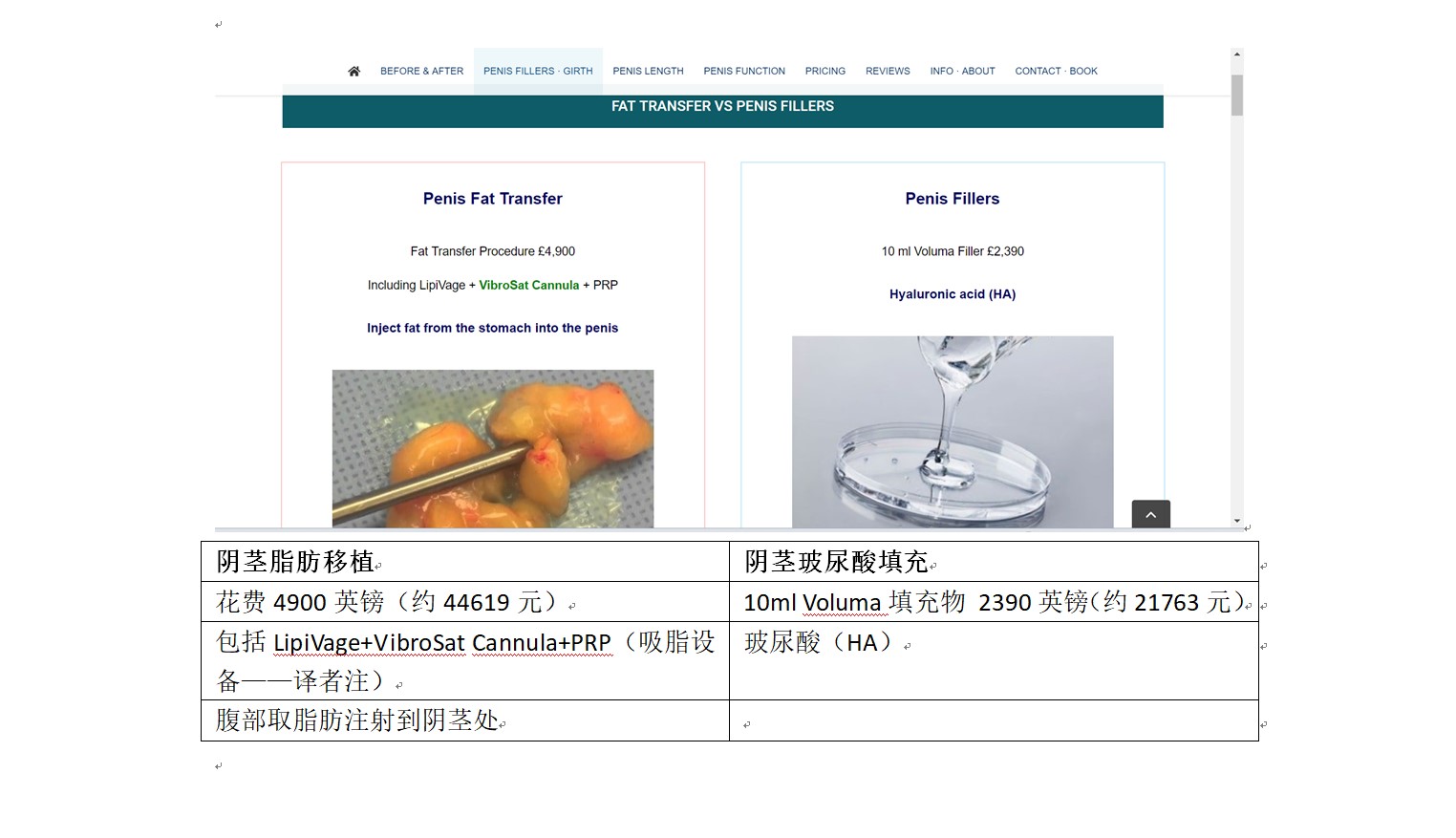Click the table cell 阴茎脂肪移植
The height and width of the screenshot is (838, 1456).
point(465,562)
